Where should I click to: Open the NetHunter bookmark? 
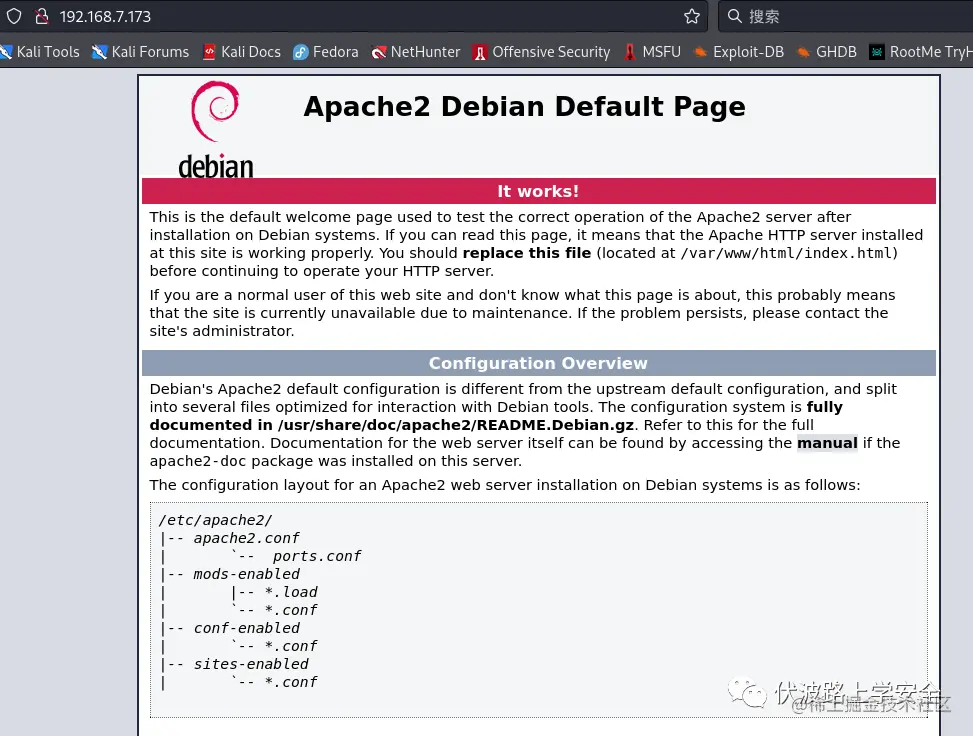pyautogui.click(x=416, y=52)
